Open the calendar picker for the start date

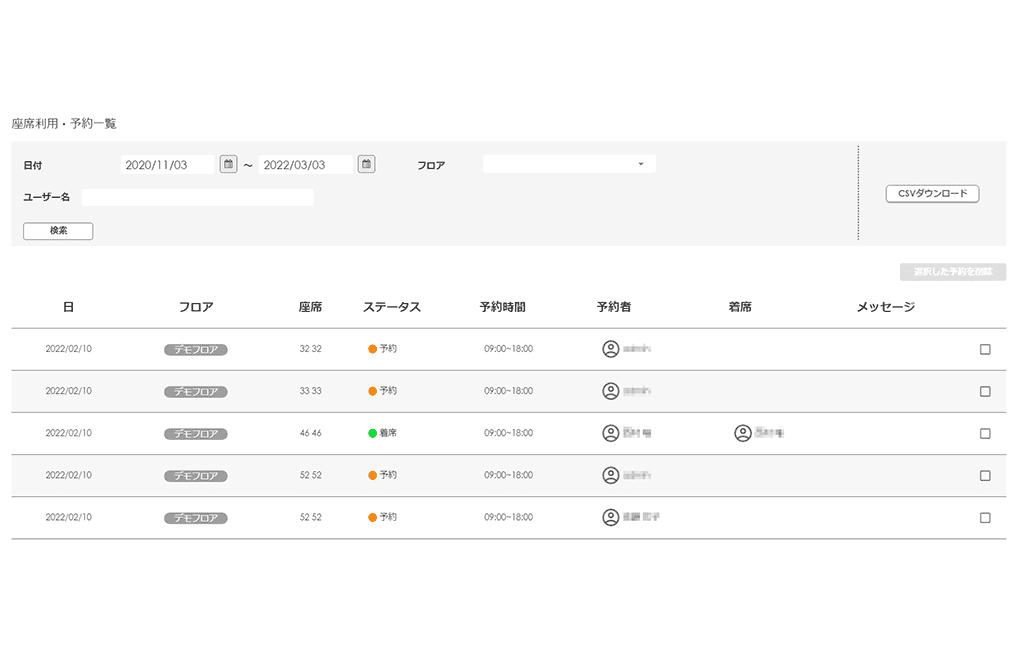pyautogui.click(x=229, y=163)
